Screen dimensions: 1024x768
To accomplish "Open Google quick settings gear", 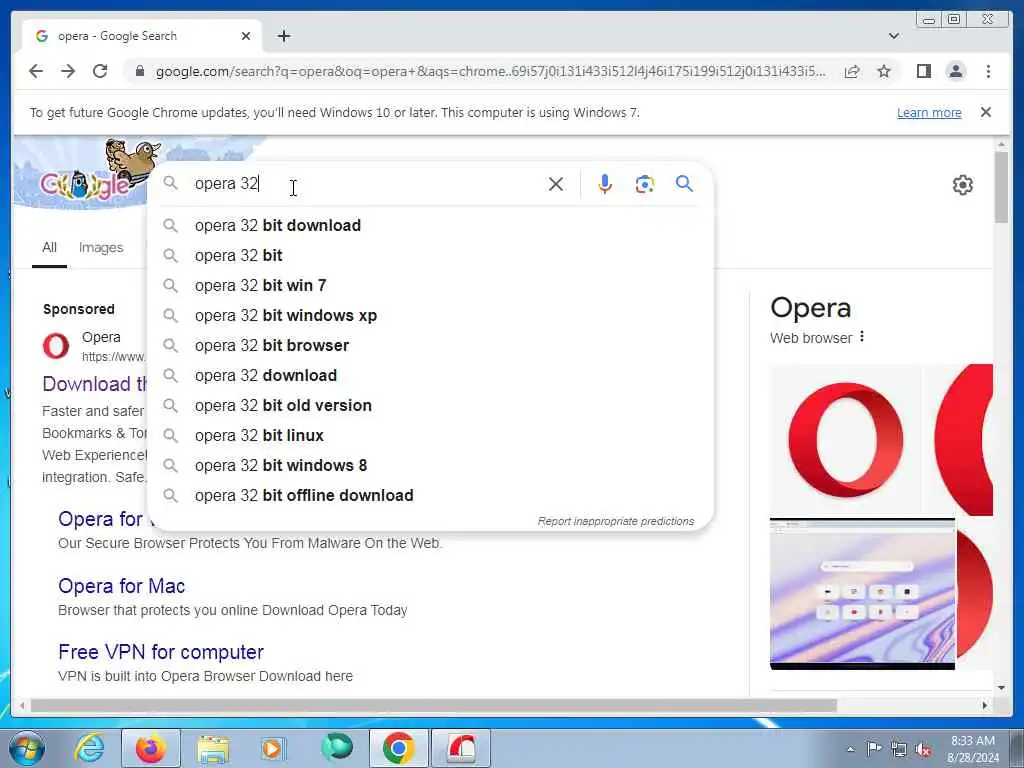I will [962, 185].
